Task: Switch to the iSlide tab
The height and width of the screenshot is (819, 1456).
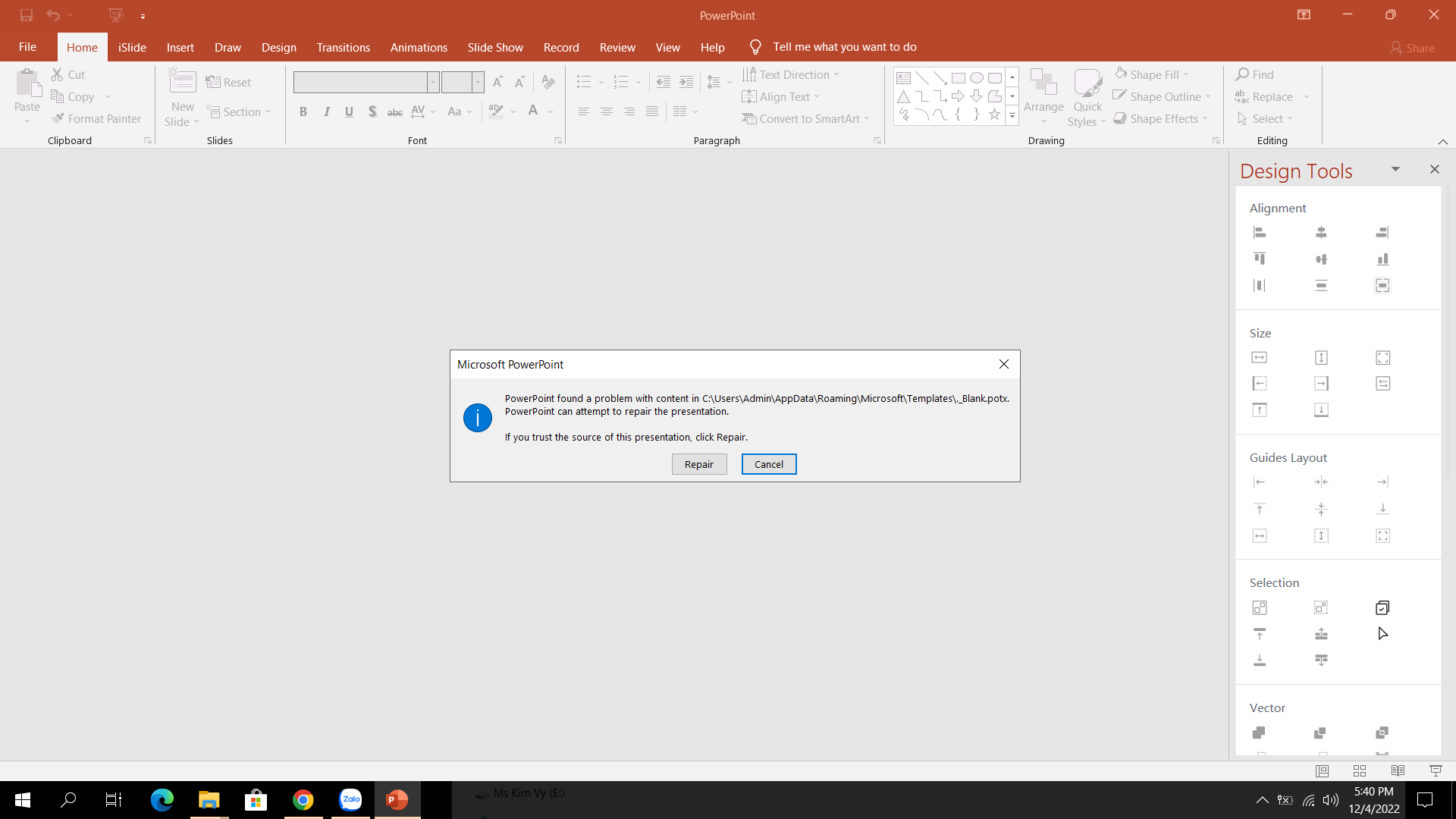Action: [x=132, y=47]
